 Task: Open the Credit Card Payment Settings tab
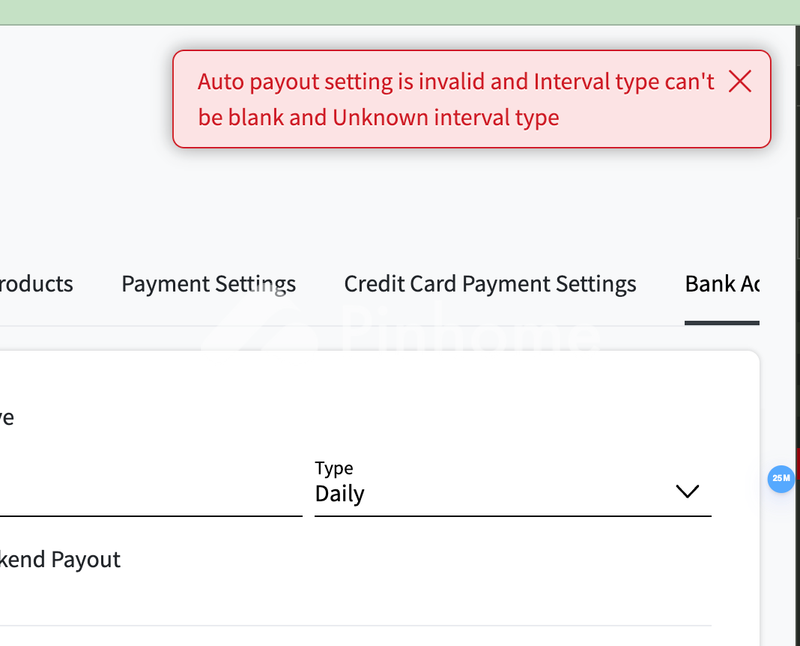(490, 284)
